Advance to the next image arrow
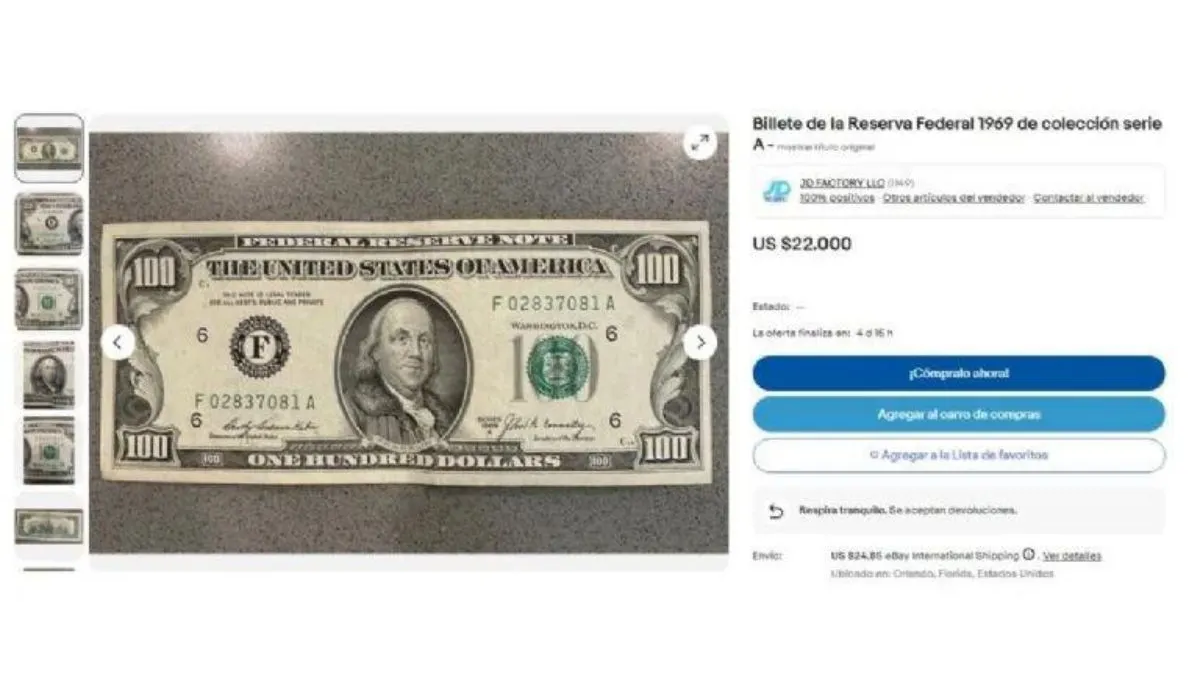Screen dimensions: 1200x675 tap(700, 343)
